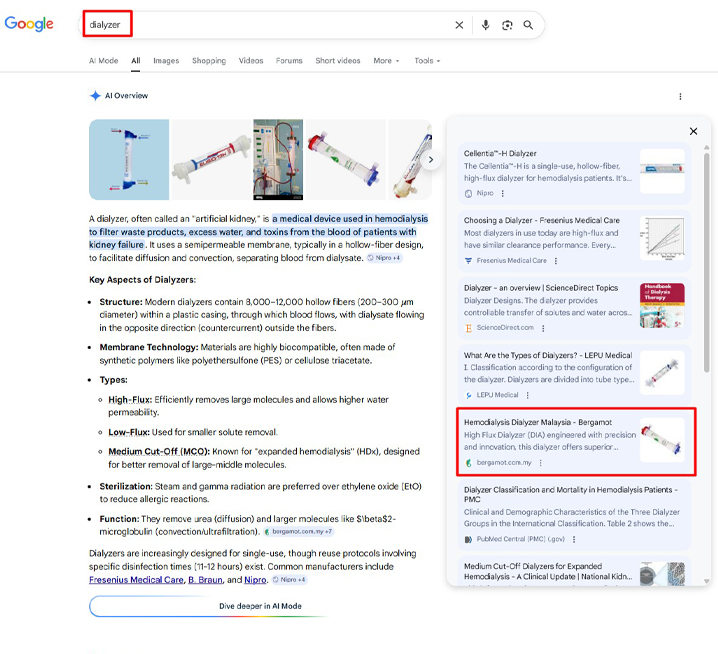718x654 pixels.
Task: Click the AI Overview sparkle icon
Action: click(95, 96)
